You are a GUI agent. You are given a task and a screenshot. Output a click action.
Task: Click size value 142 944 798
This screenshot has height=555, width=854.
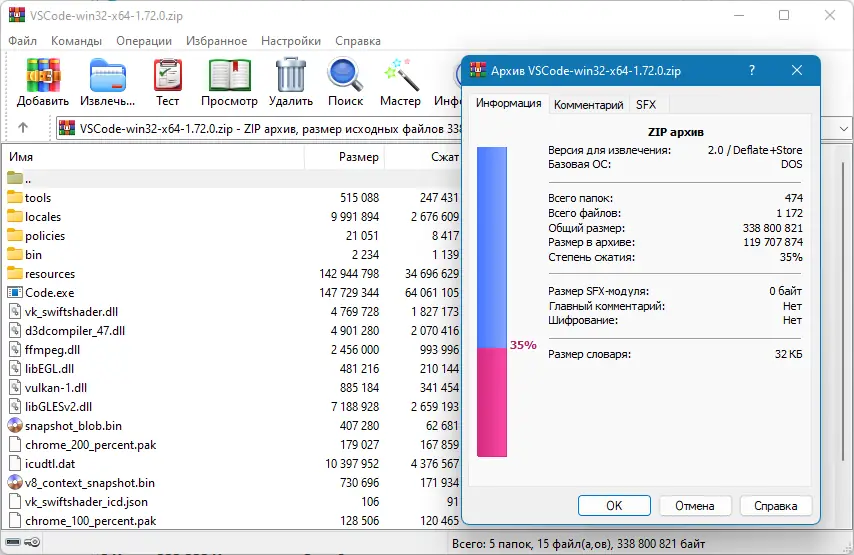(349, 273)
